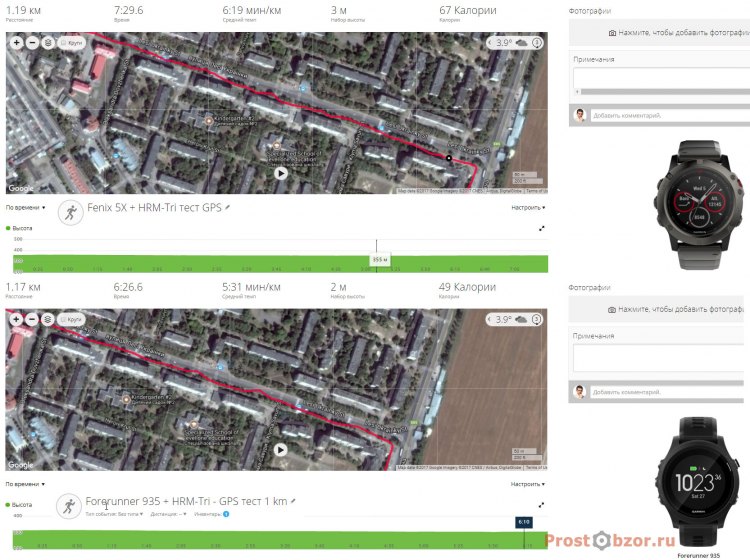Click previous arrow in Forerunner 935 weather widget
The height and width of the screenshot is (560, 750).
pyautogui.click(x=490, y=319)
